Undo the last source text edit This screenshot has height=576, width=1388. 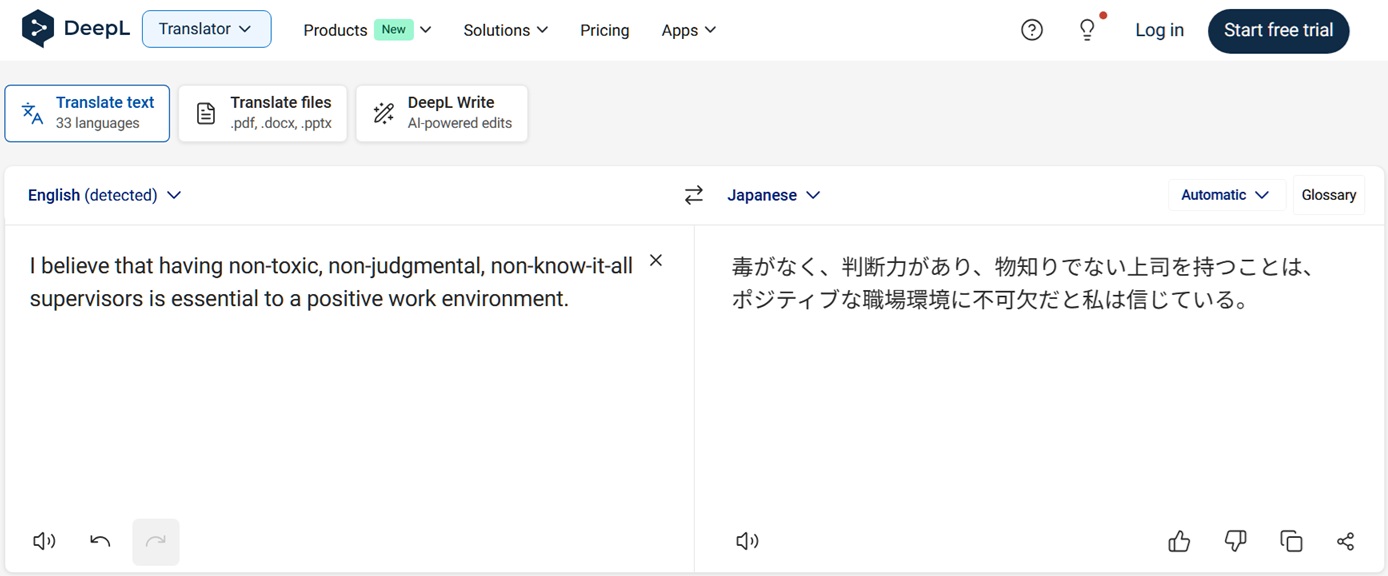pos(100,541)
